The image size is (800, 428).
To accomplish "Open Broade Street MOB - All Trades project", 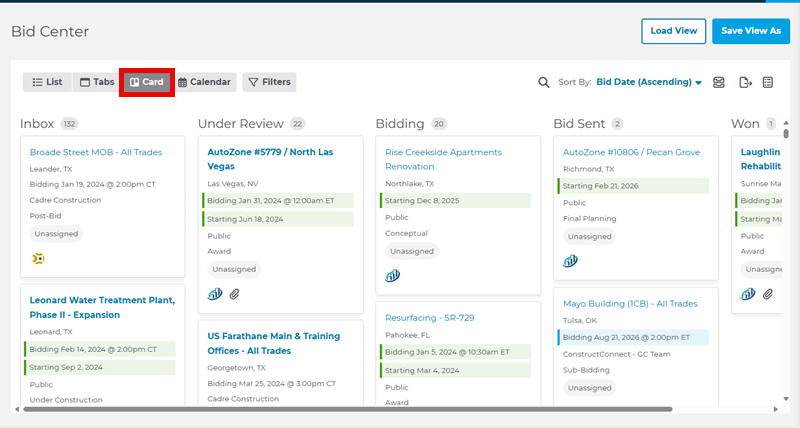I will pos(96,152).
